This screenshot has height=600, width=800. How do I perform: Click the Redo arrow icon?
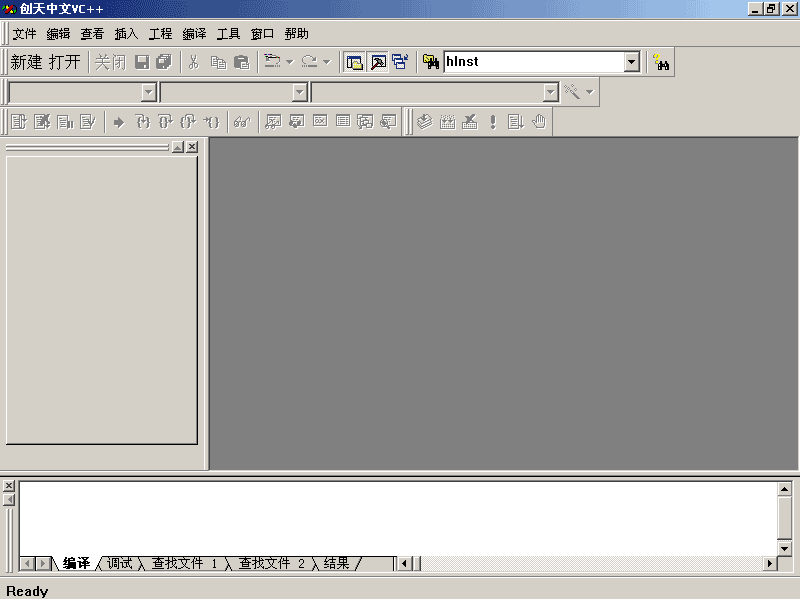click(x=309, y=62)
